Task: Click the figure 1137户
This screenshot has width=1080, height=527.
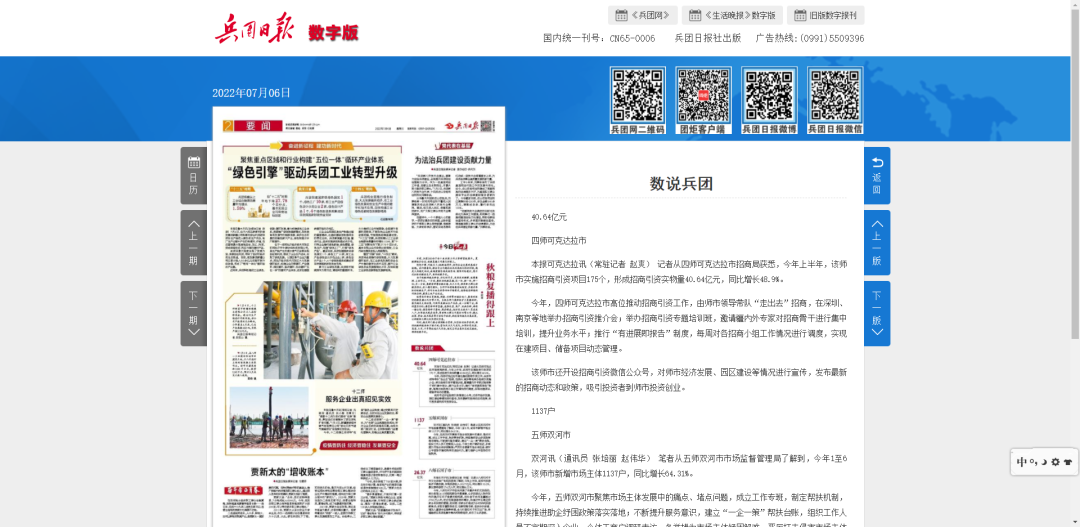Action: coord(543,411)
